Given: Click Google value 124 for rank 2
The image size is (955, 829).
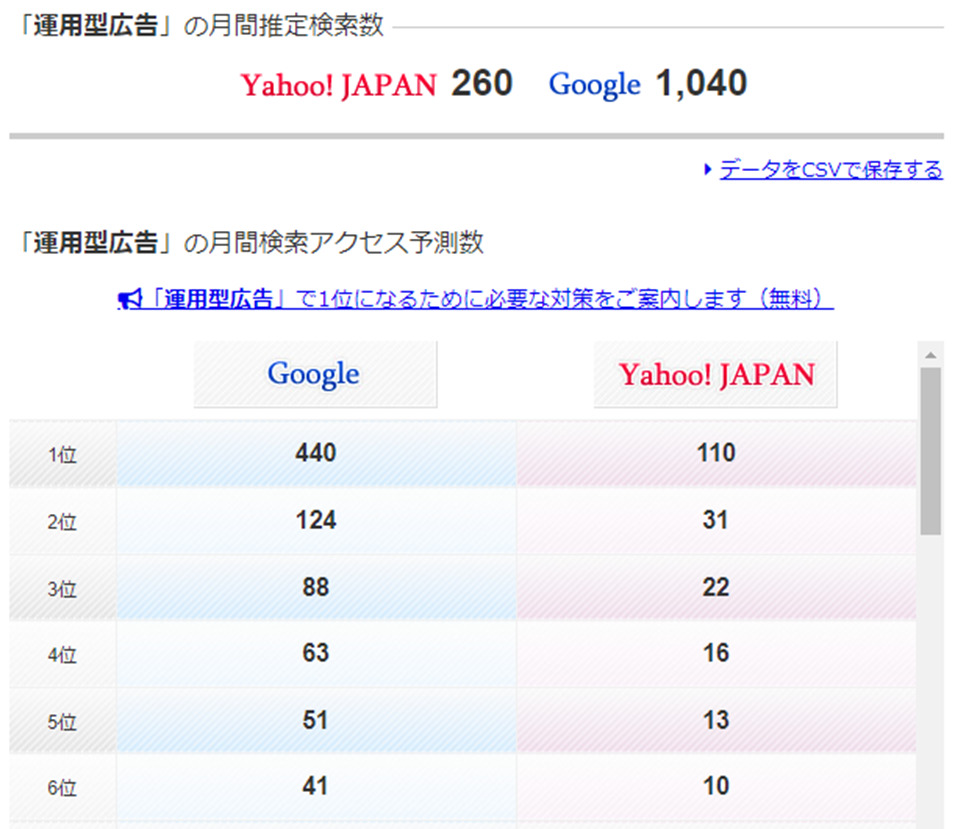Looking at the screenshot, I should 315,520.
